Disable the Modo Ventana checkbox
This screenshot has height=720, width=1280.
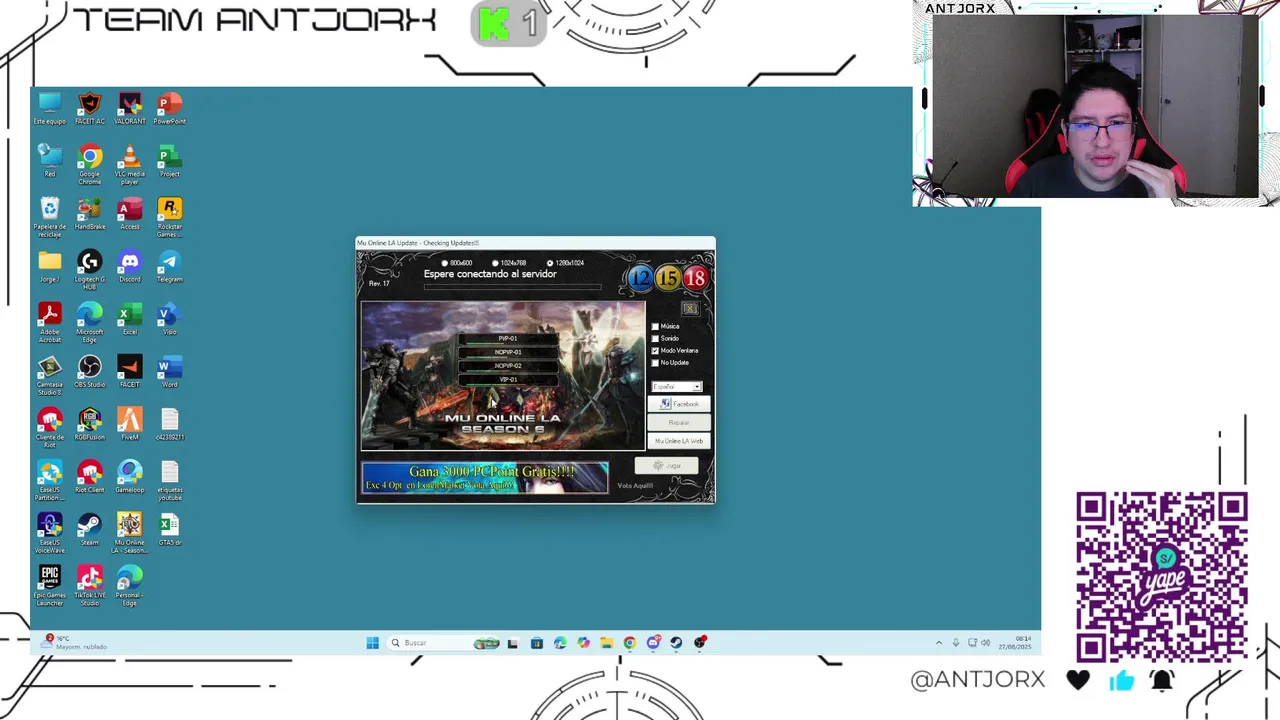(x=655, y=351)
